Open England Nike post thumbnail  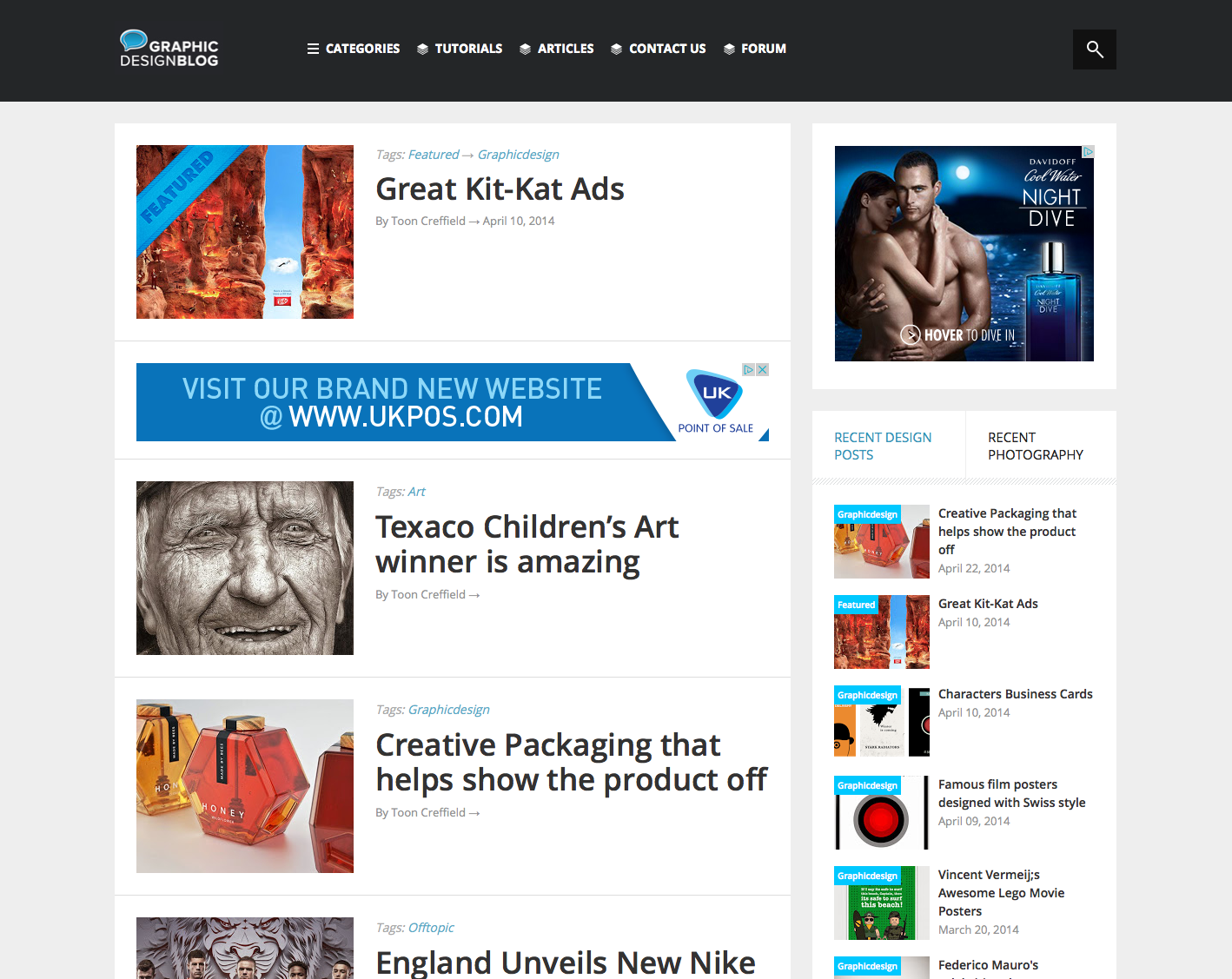(x=245, y=948)
